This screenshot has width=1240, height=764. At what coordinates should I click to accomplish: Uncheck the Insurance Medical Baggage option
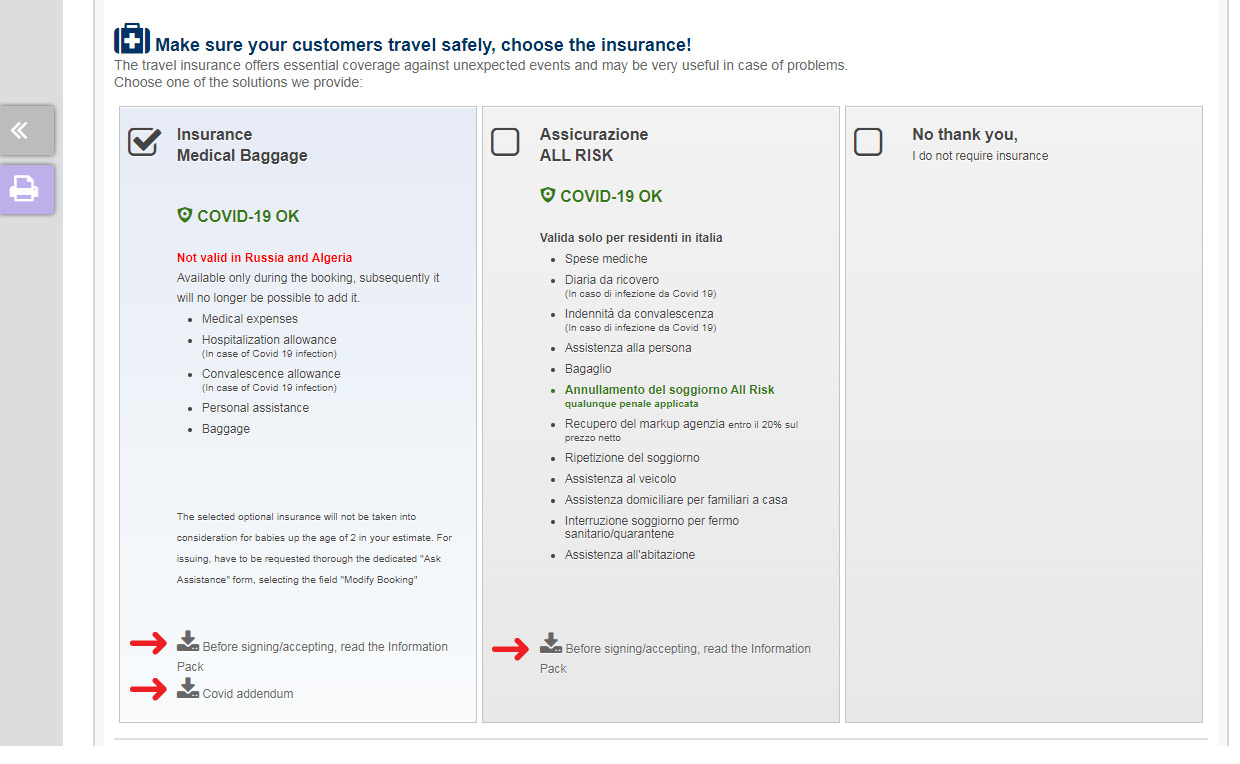point(144,141)
